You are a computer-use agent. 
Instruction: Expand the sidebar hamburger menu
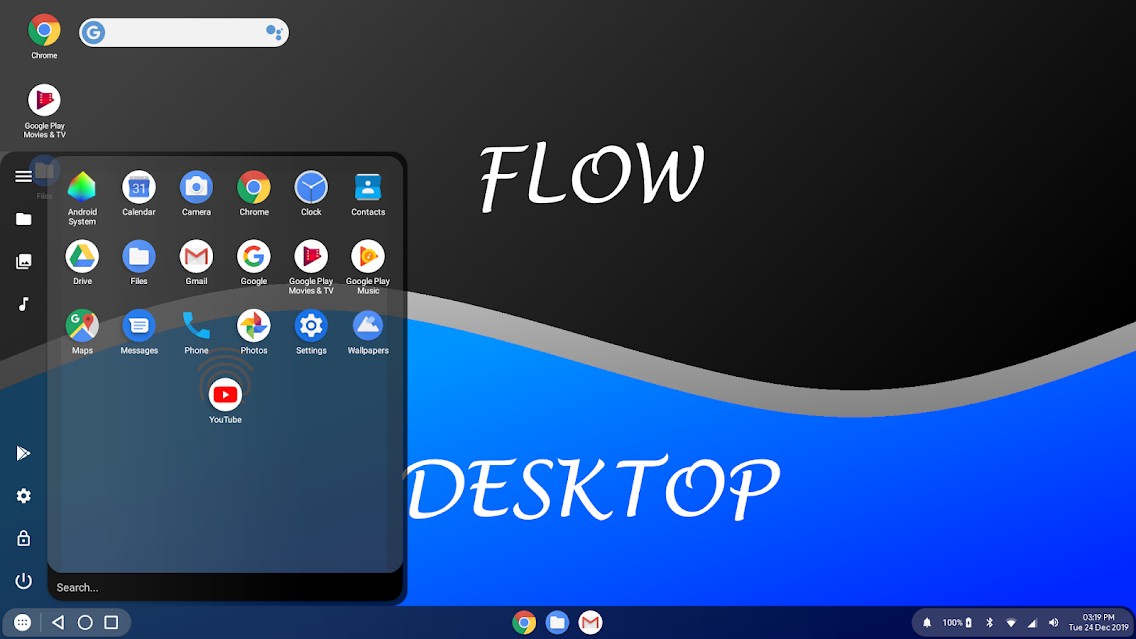pos(23,176)
